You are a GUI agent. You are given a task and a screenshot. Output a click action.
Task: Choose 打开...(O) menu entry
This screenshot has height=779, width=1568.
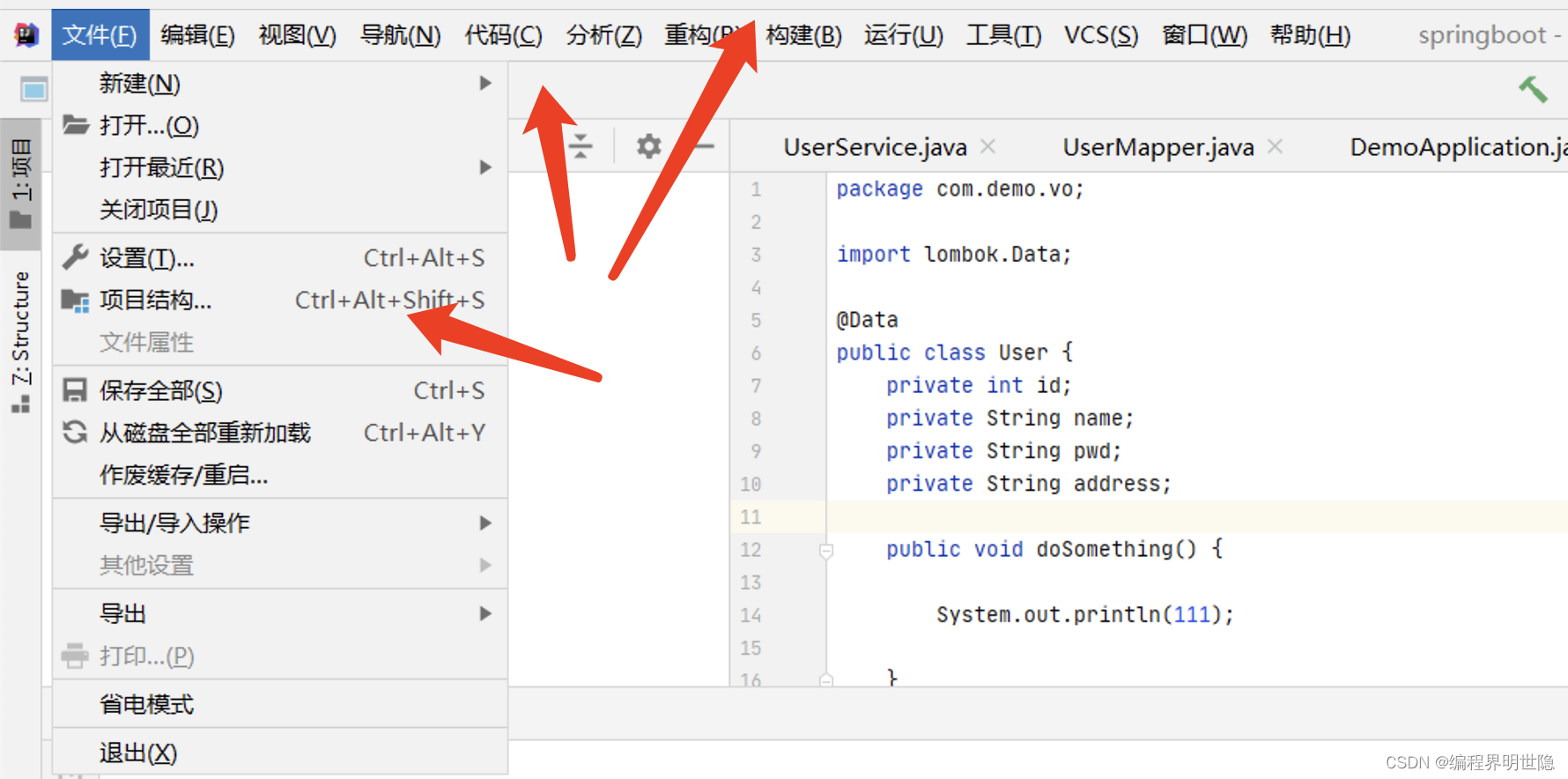click(280, 125)
